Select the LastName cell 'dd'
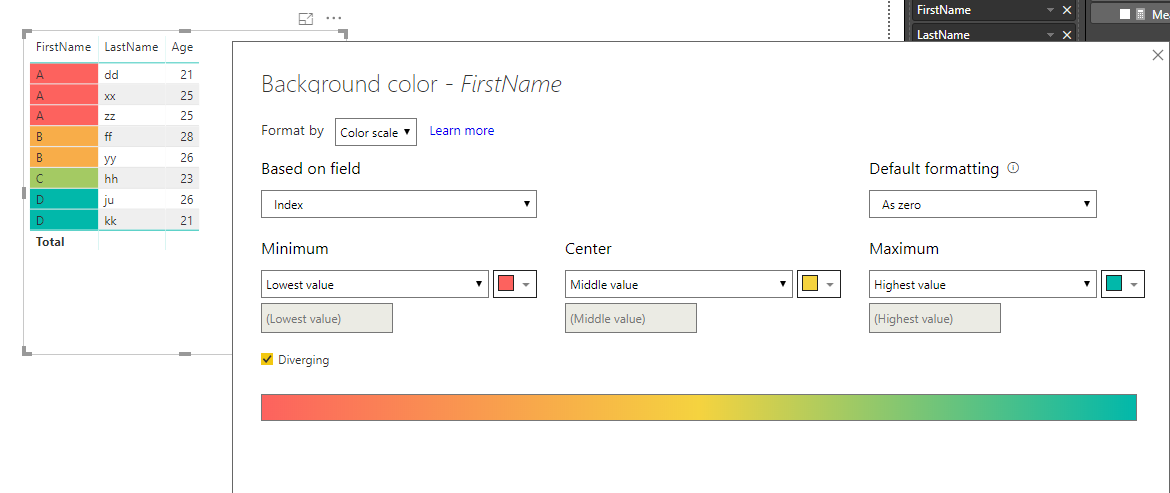Viewport: 1170px width, 493px height. click(x=131, y=75)
